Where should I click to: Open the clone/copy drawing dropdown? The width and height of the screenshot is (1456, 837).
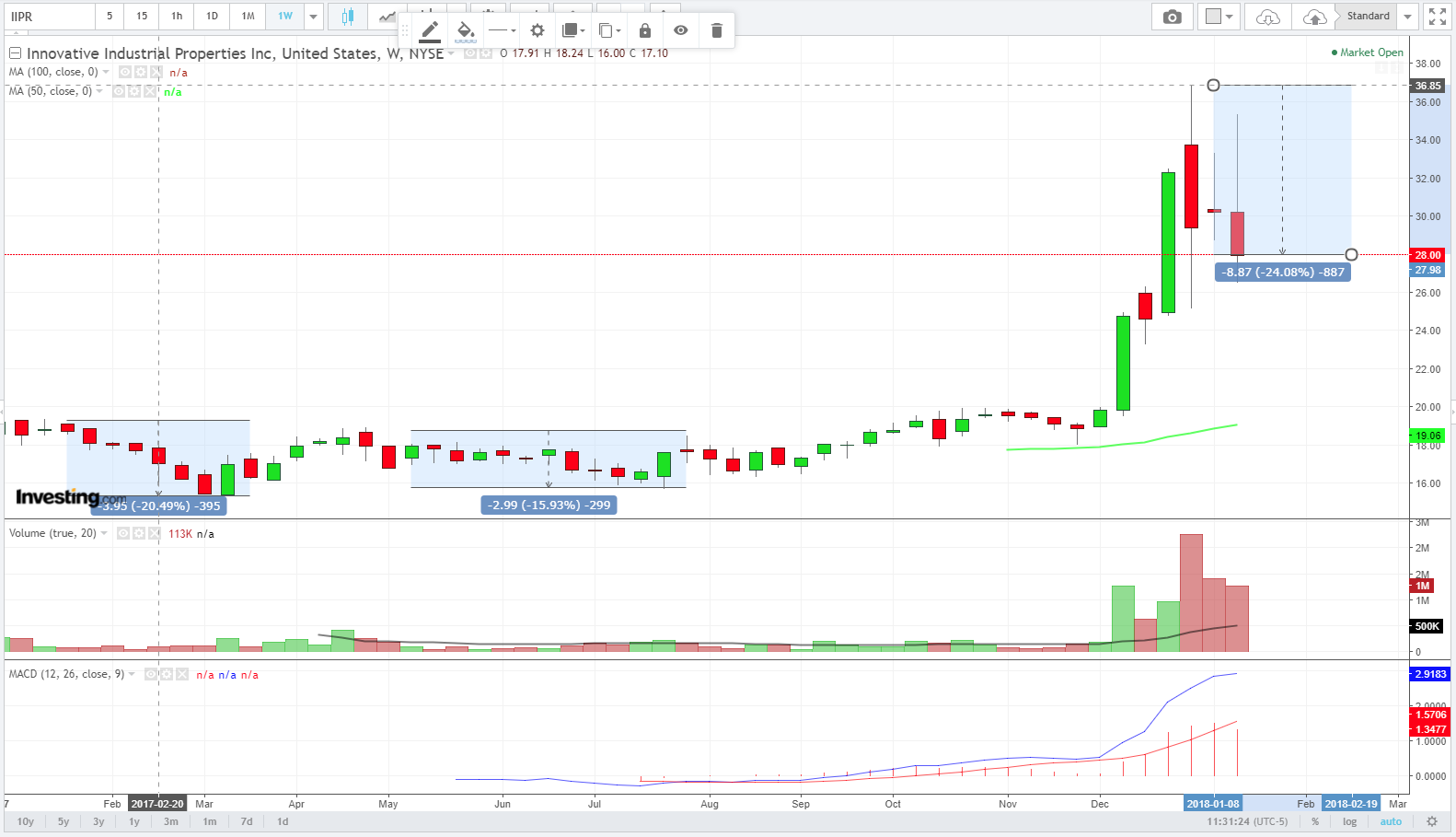(x=609, y=31)
